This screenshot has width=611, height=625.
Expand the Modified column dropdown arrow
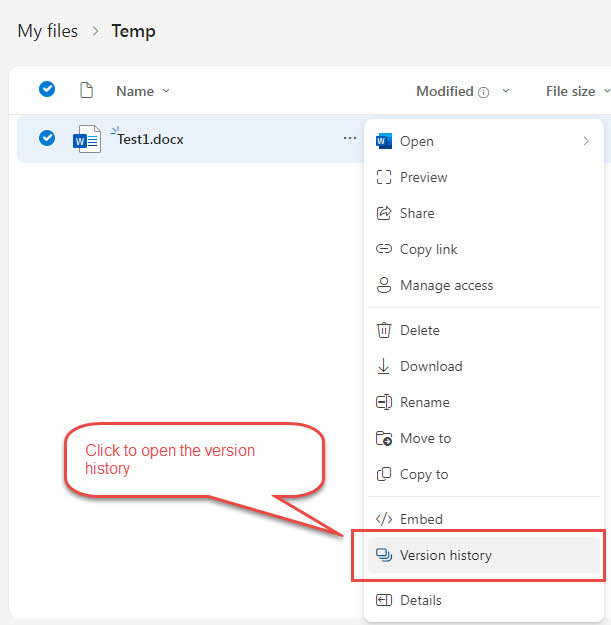(x=506, y=91)
